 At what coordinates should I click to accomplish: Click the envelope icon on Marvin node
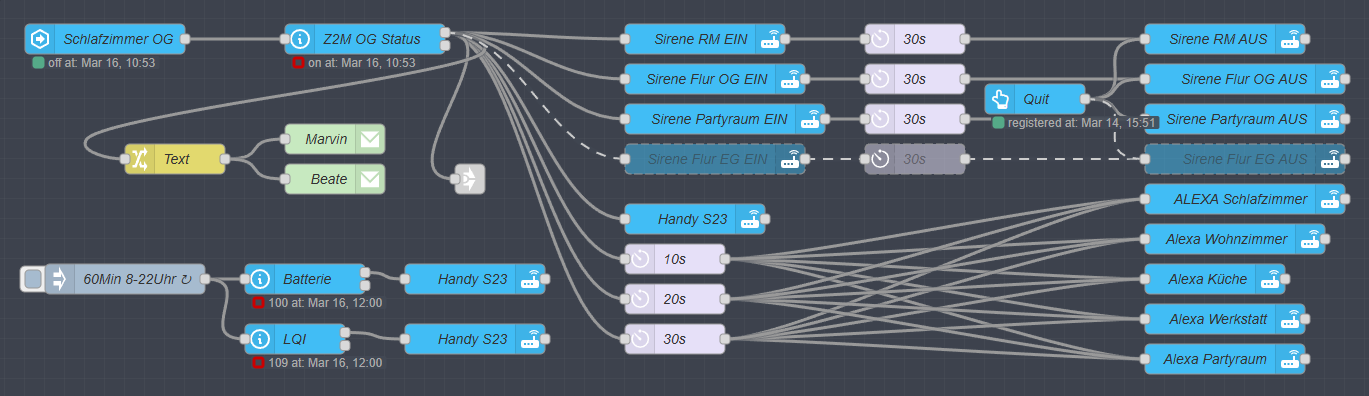tap(370, 139)
